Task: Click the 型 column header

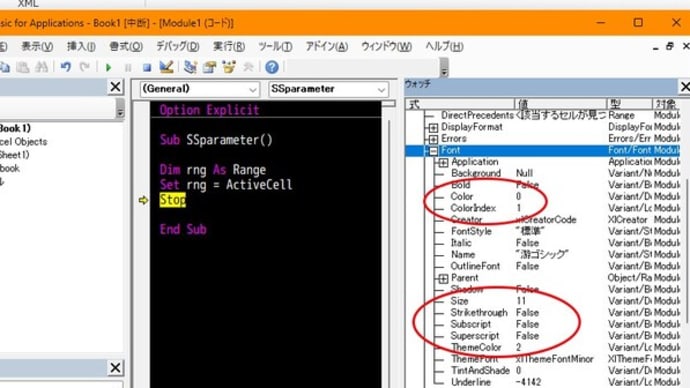Action: (629, 104)
